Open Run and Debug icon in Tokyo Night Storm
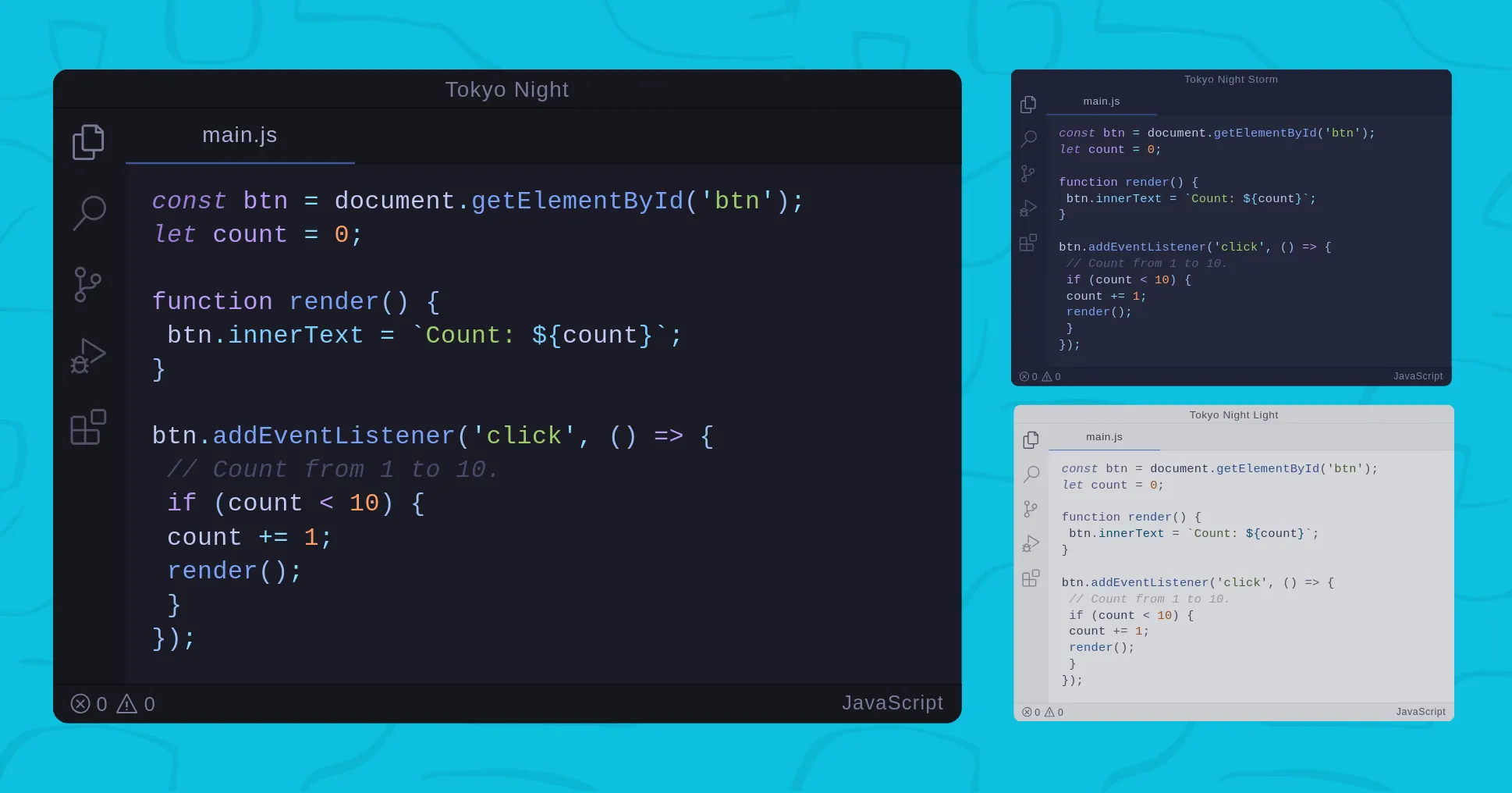Screen dimensions: 1512x793 (x=1028, y=208)
